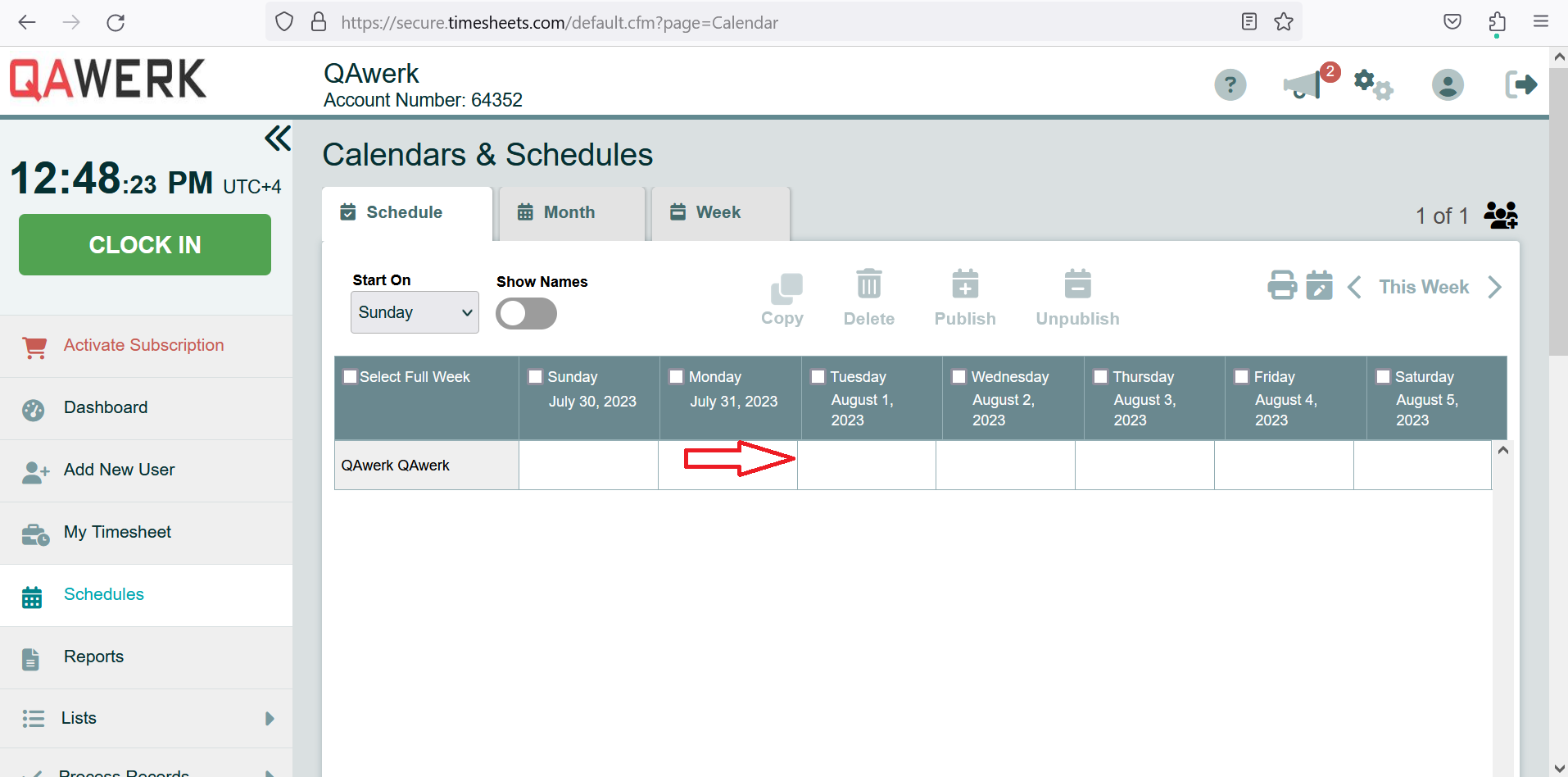Click the Unpublish calendar icon
Image resolution: width=1568 pixels, height=777 pixels.
tap(1077, 284)
